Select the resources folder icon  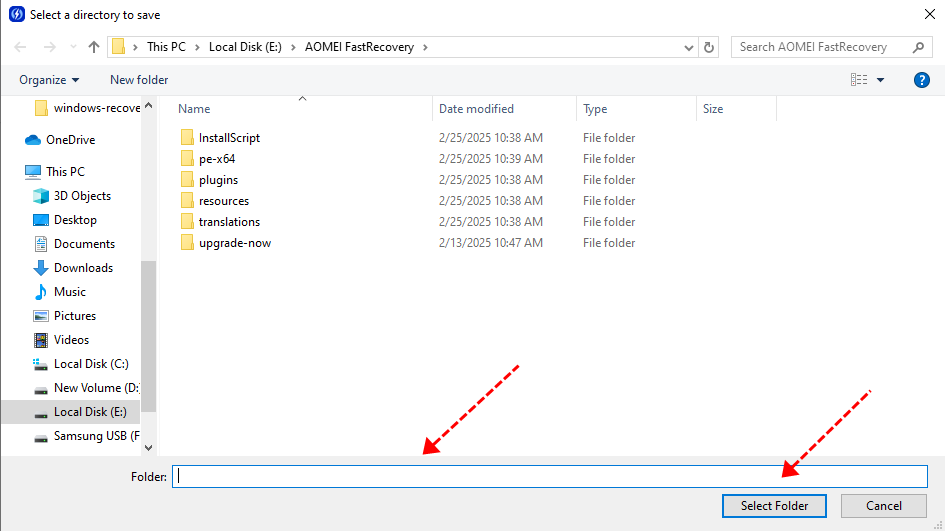pyautogui.click(x=187, y=201)
